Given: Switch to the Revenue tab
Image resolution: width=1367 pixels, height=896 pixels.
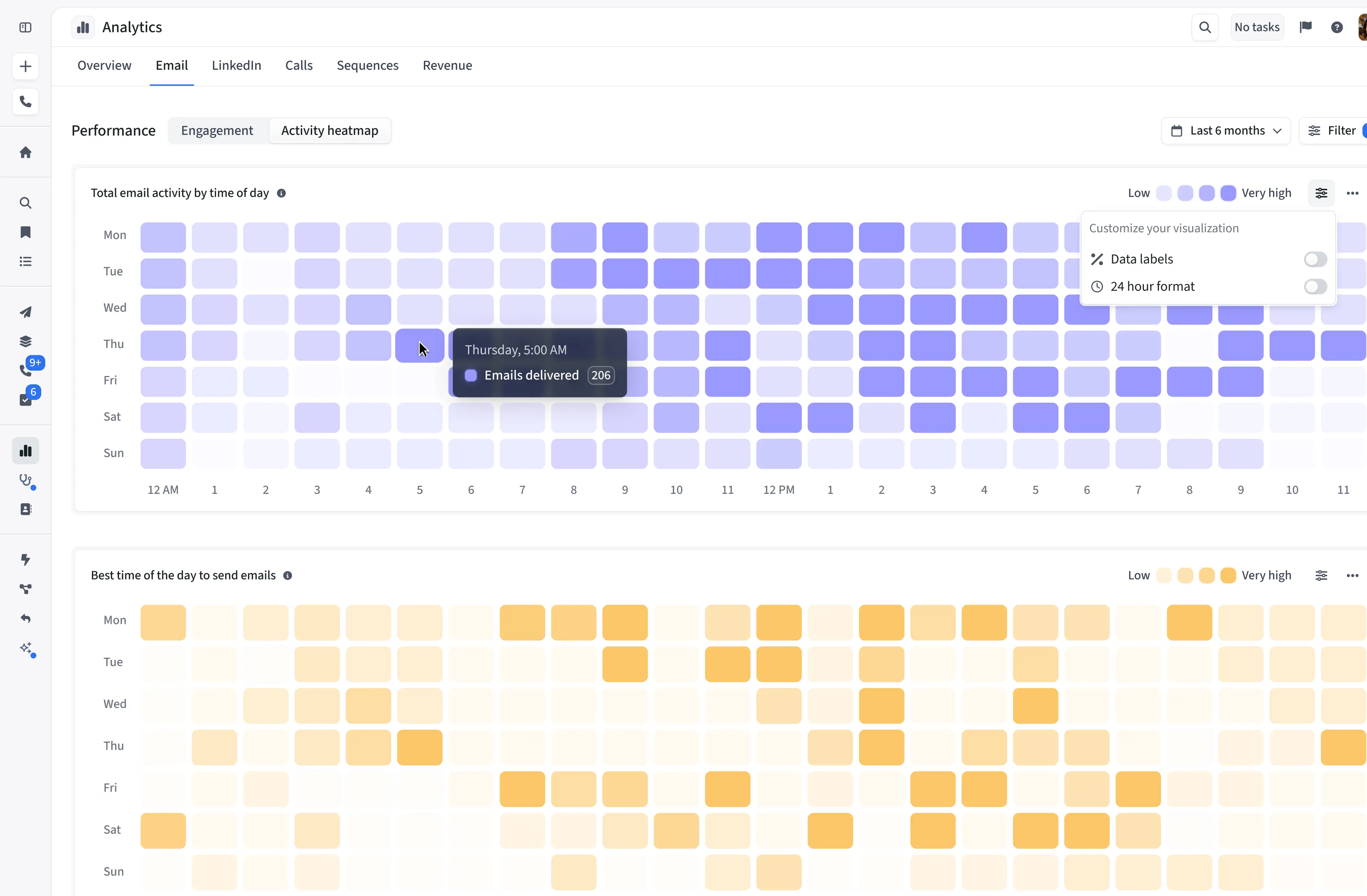Looking at the screenshot, I should tap(447, 65).
